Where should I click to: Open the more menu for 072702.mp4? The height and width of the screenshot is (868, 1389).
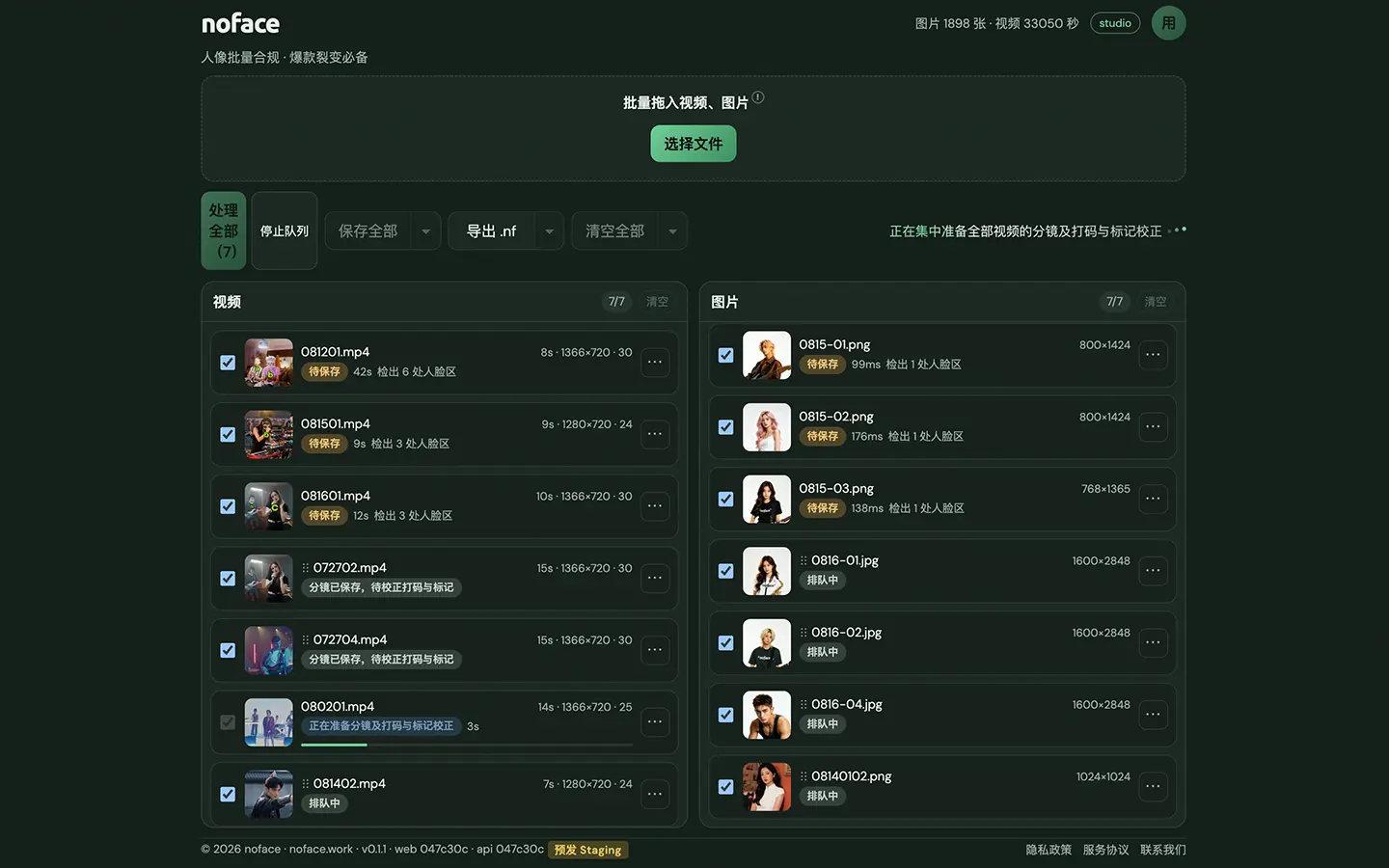tap(655, 579)
